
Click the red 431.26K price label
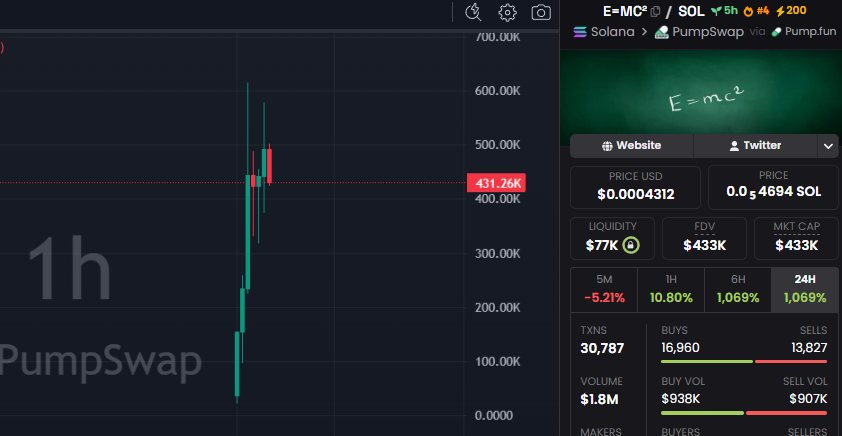495,183
